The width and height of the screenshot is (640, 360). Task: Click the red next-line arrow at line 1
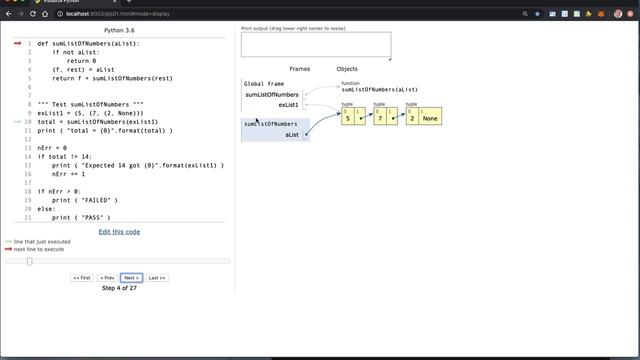[18, 43]
